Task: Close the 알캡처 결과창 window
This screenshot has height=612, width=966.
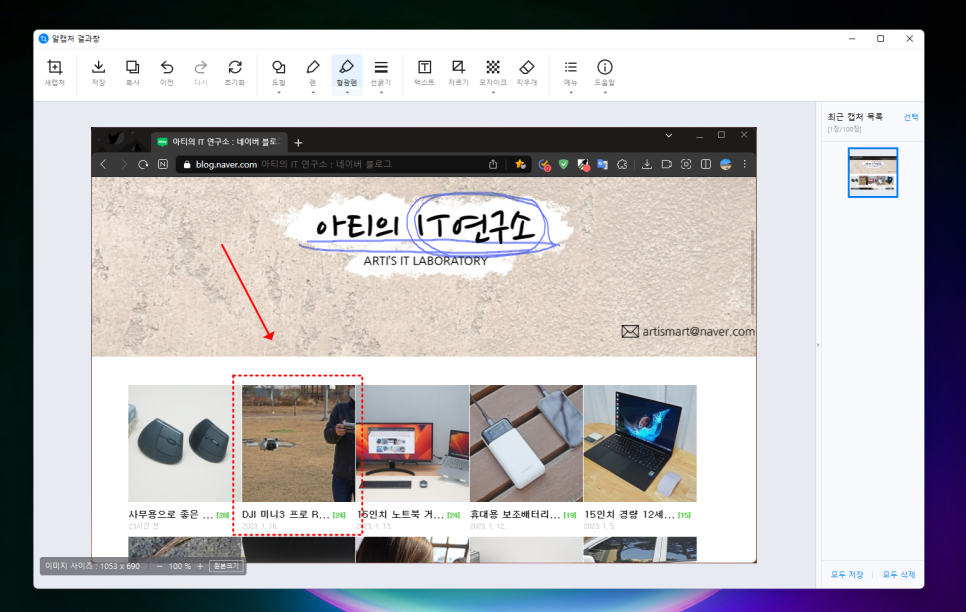Action: pos(909,38)
